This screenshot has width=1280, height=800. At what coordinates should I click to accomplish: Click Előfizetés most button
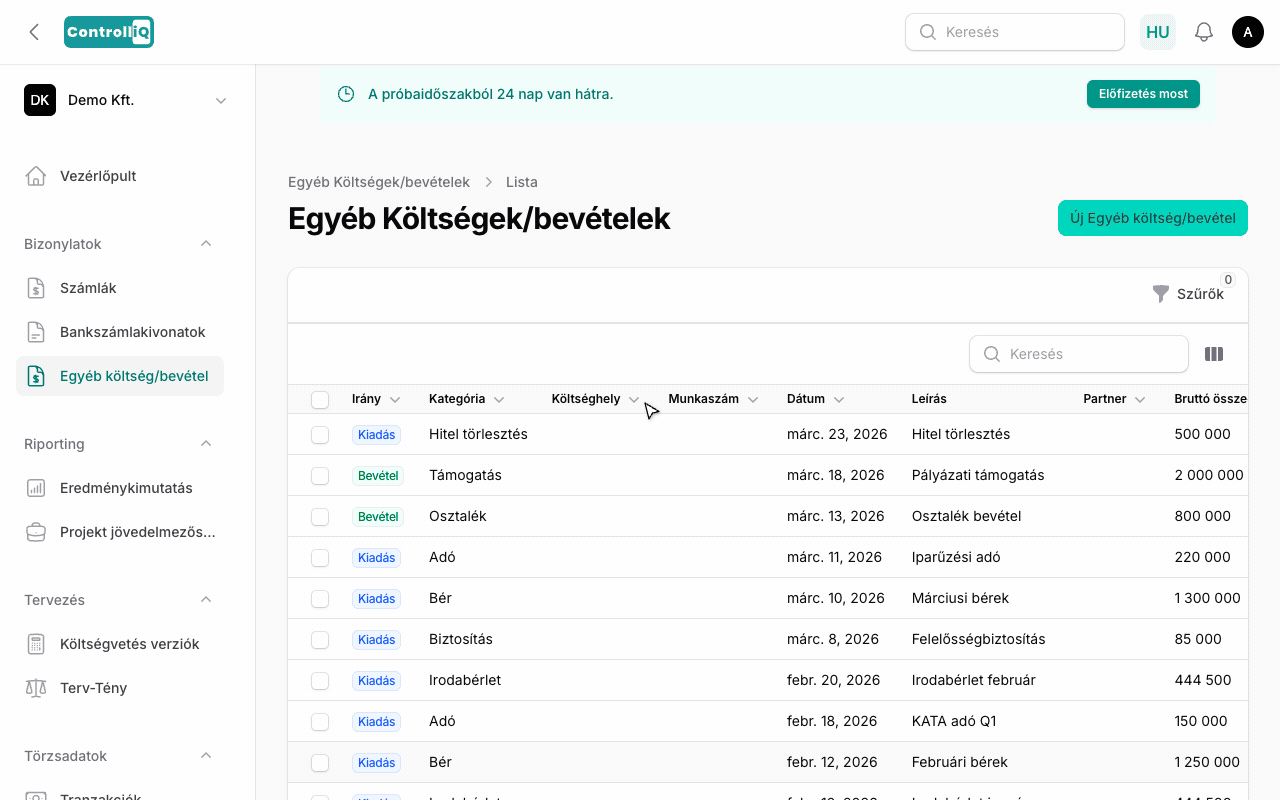[x=1143, y=94]
